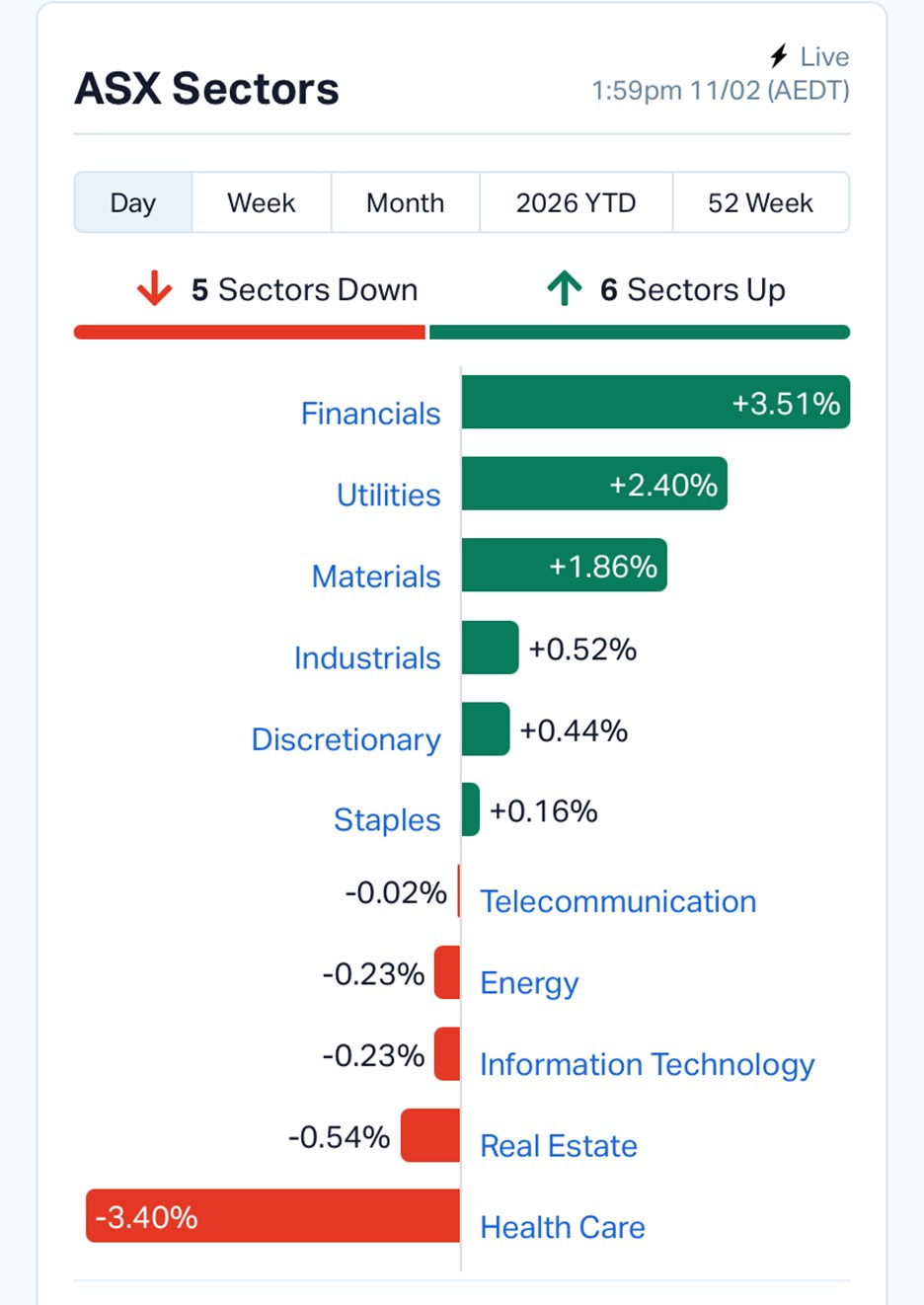Open the Financials sector link

tap(370, 414)
